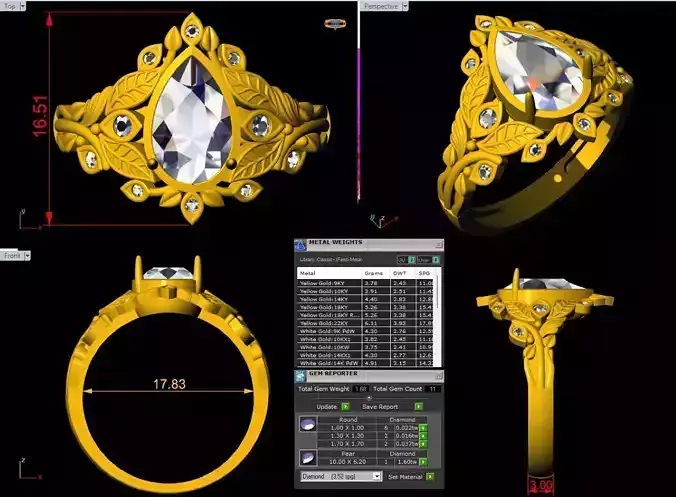
Task: Click the 10.00 X 6.20 pear size cell
Action: [347, 462]
